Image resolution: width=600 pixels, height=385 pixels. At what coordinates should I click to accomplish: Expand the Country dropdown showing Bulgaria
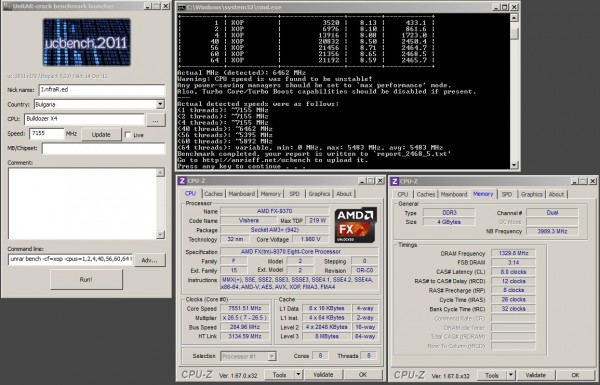(x=160, y=104)
